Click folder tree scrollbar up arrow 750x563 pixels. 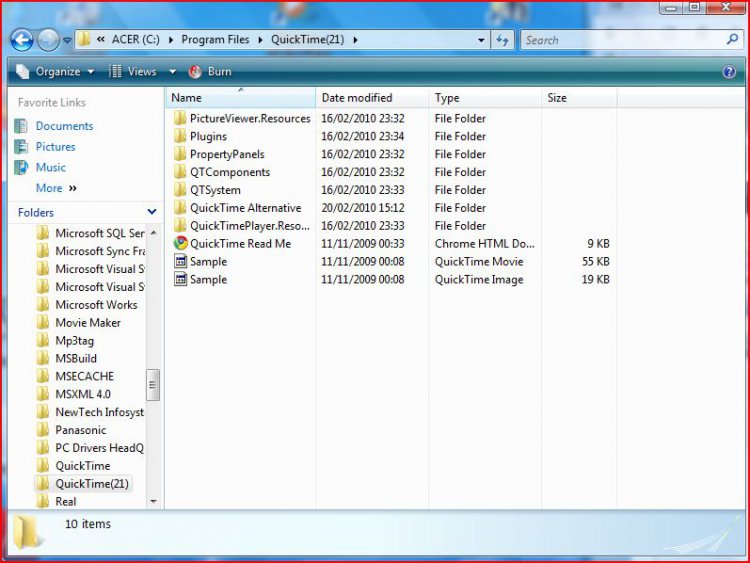pos(153,233)
